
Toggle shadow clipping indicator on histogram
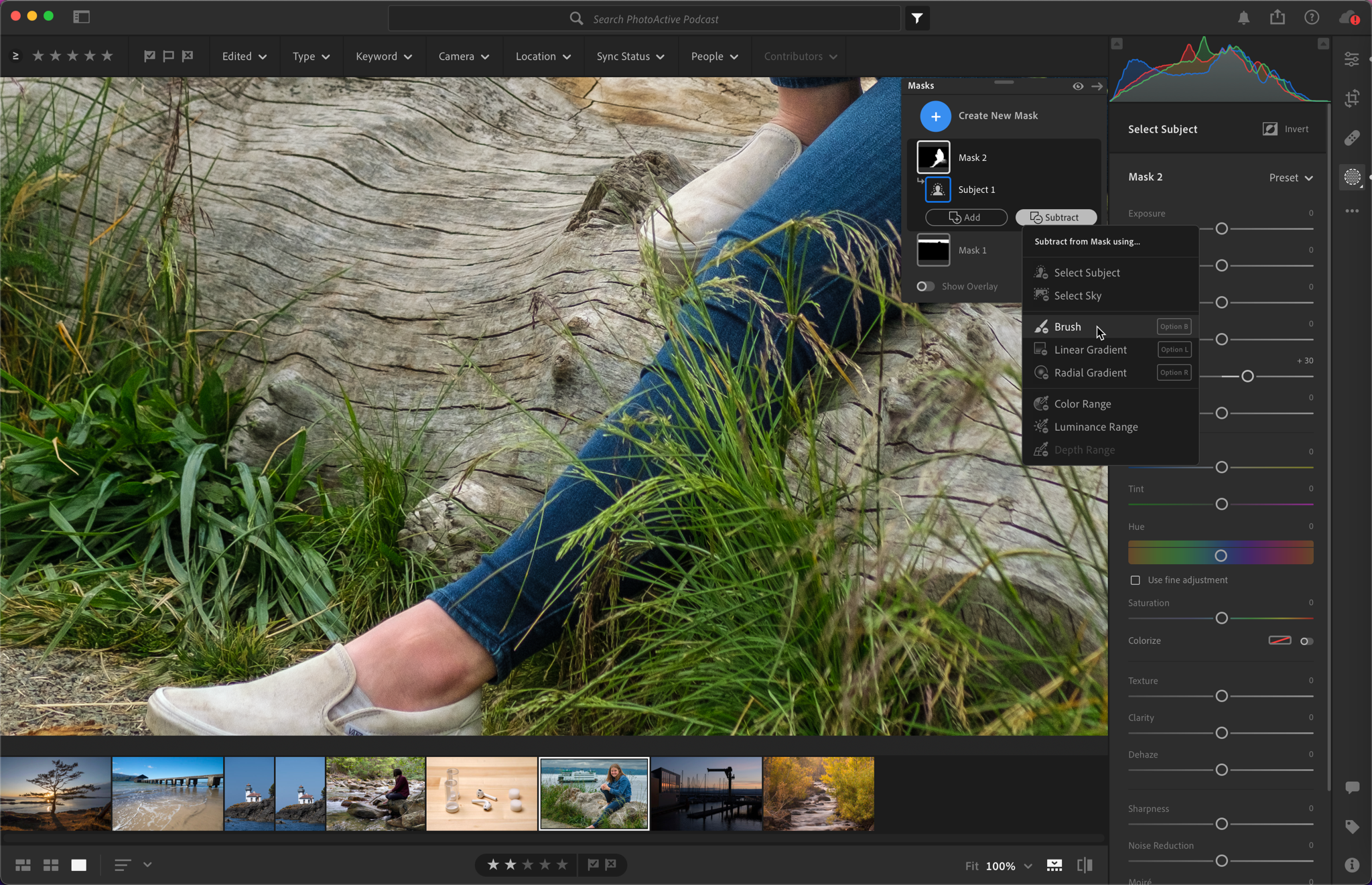[x=1117, y=44]
